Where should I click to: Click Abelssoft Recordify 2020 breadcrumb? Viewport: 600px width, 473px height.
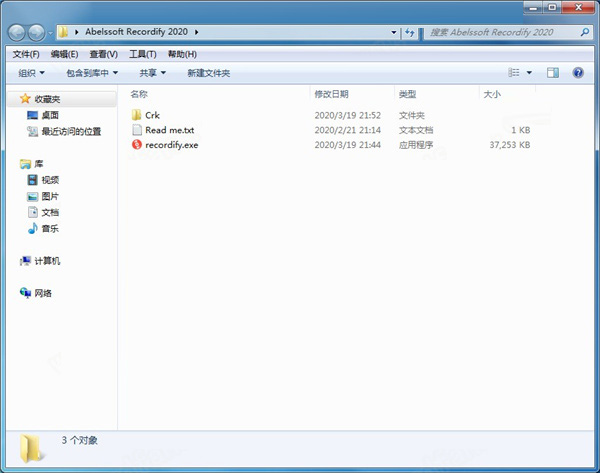[x=136, y=32]
